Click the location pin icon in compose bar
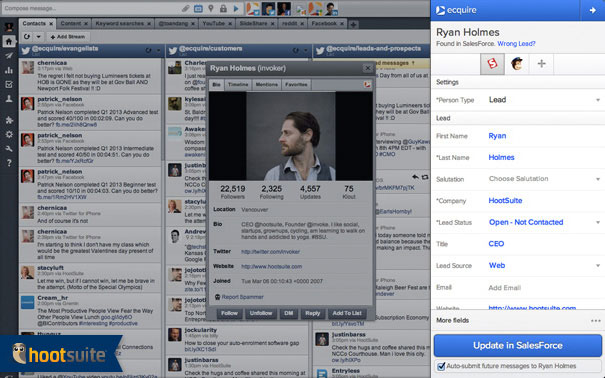605x378 pixels. coord(211,8)
